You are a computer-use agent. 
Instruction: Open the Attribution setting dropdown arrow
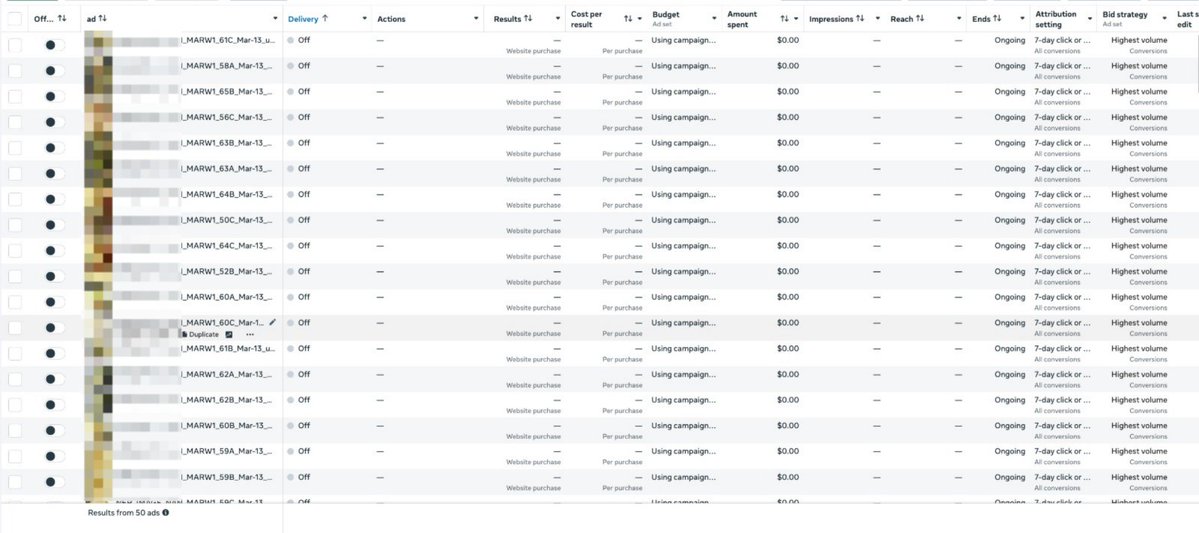pos(1090,18)
